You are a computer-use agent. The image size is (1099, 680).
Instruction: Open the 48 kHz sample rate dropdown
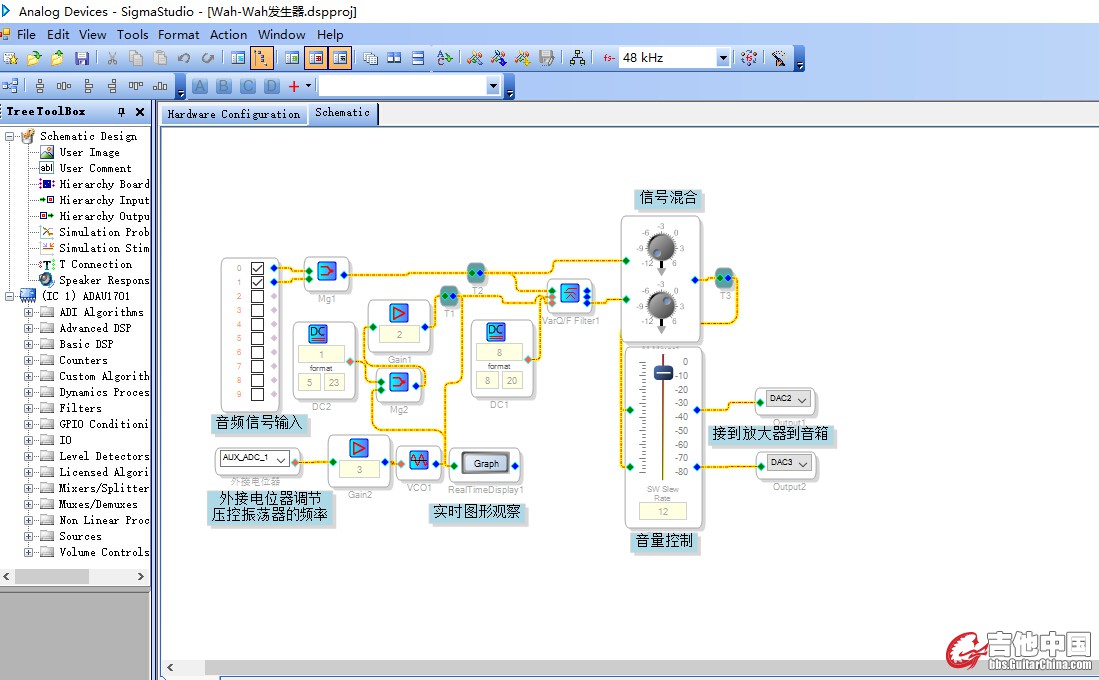click(723, 58)
